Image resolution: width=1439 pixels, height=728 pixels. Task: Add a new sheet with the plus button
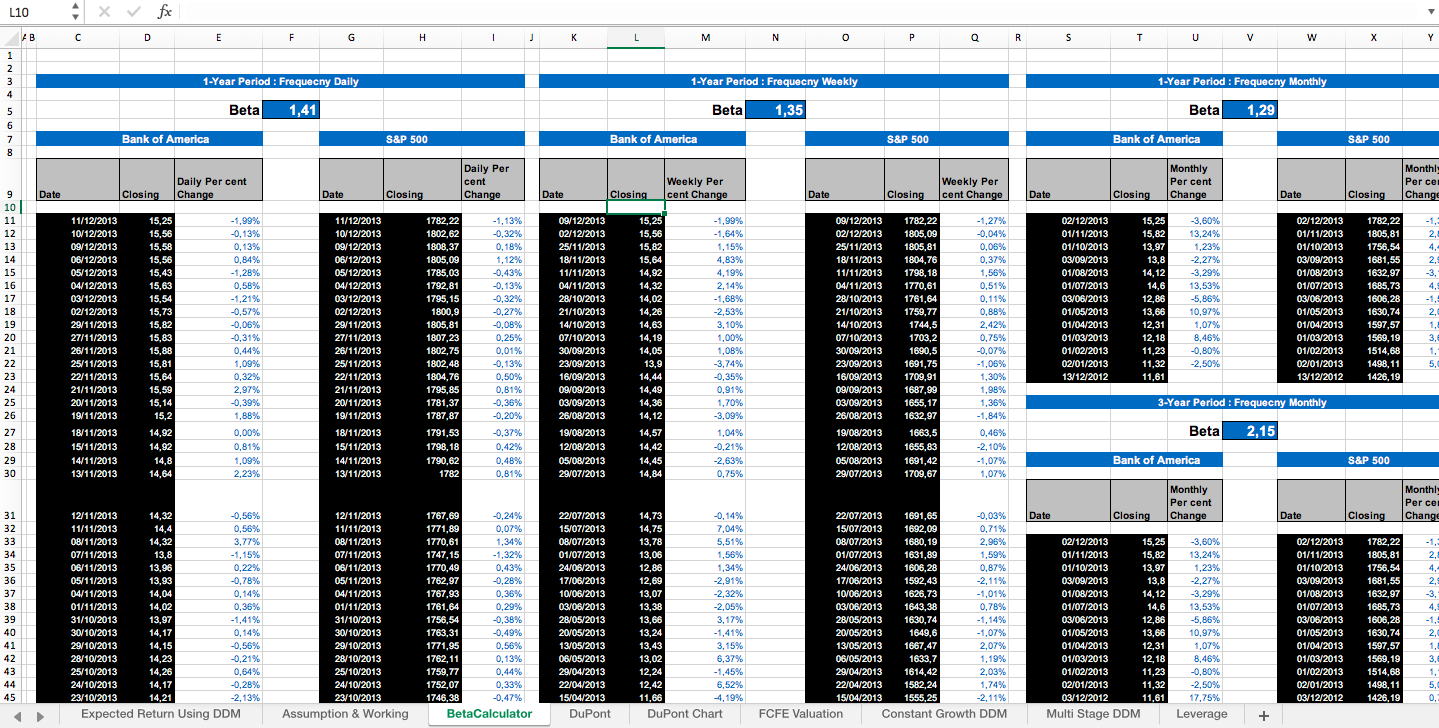tap(1263, 716)
